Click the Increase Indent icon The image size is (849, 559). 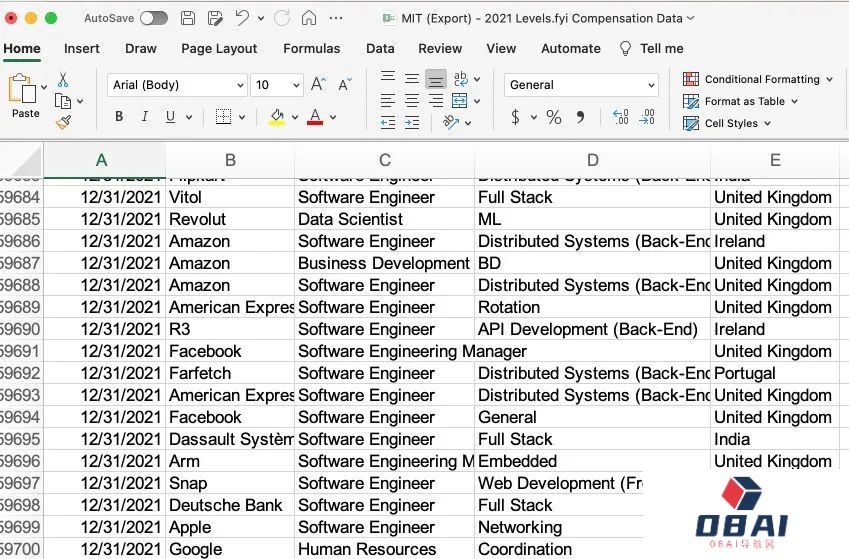click(412, 123)
